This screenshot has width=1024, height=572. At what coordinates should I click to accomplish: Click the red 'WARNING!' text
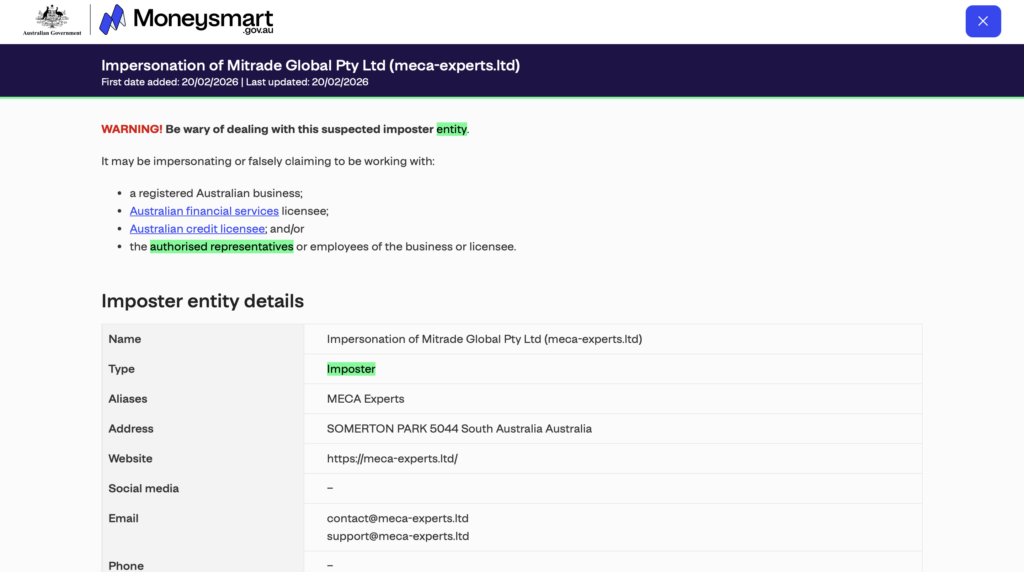tap(131, 129)
